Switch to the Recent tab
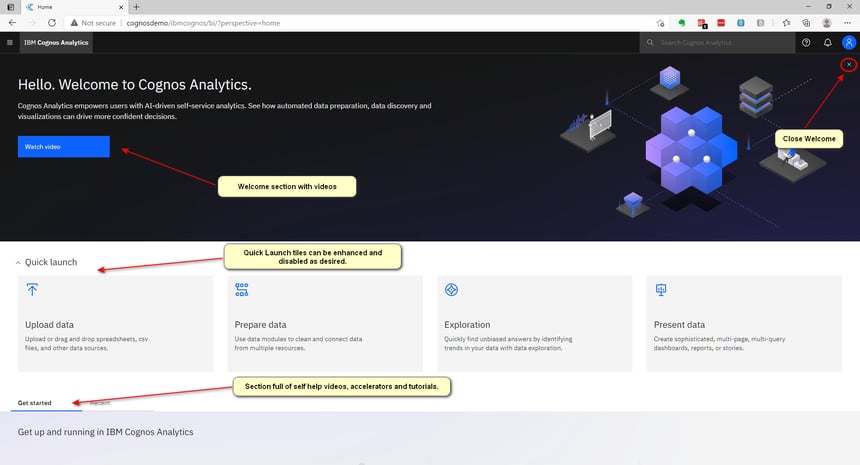The image size is (860, 465). (x=100, y=403)
